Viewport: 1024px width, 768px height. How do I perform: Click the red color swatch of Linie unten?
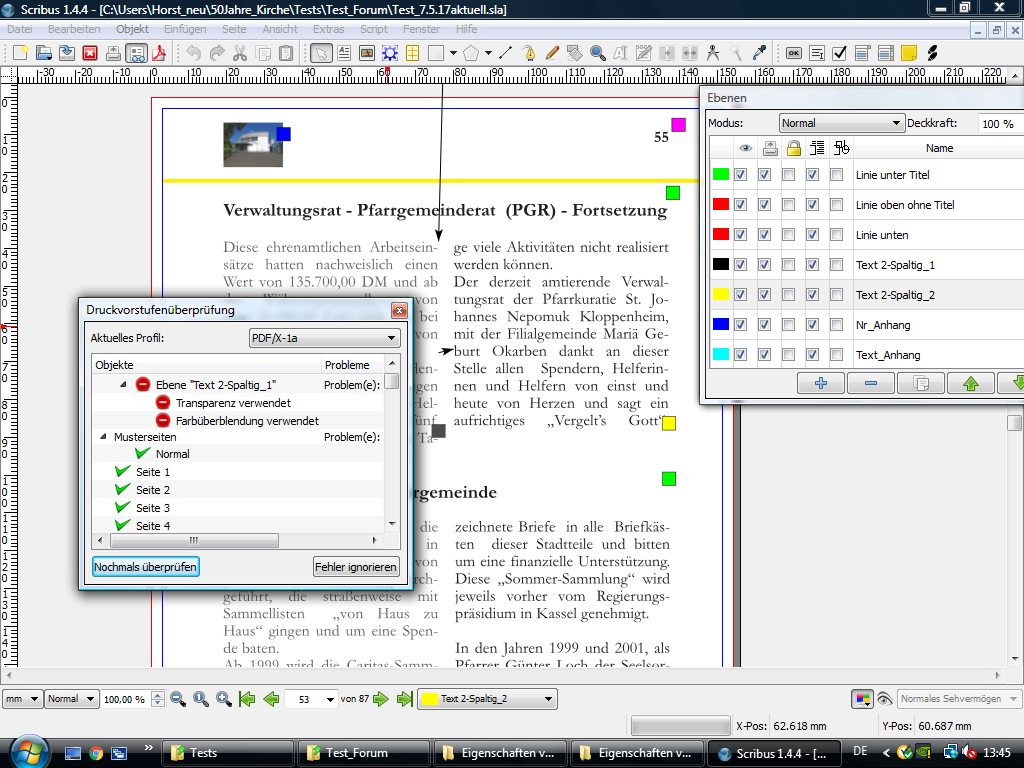click(x=721, y=235)
